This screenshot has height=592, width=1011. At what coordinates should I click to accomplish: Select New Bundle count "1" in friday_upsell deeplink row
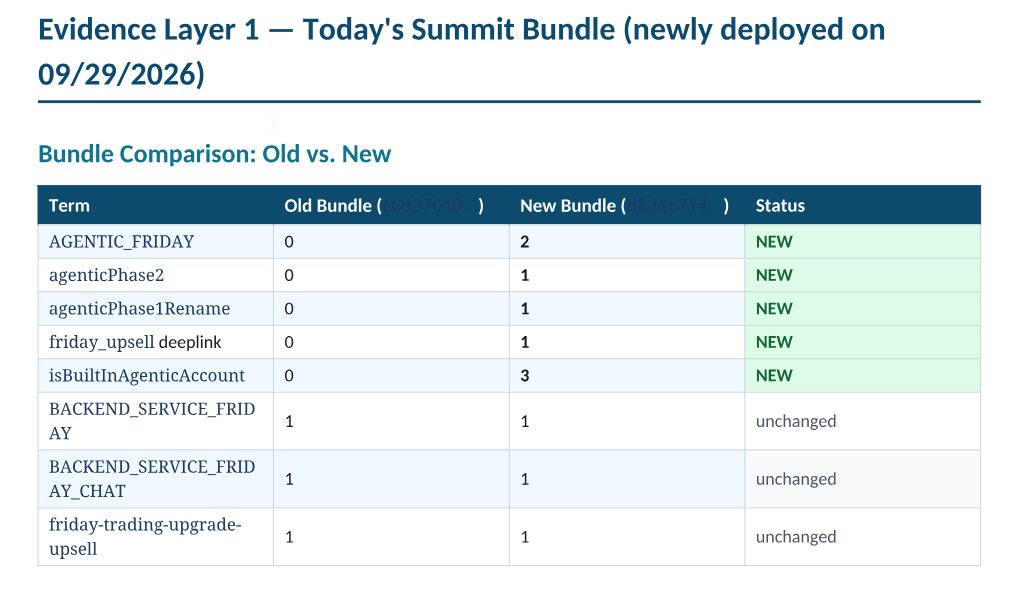pyautogui.click(x=525, y=342)
